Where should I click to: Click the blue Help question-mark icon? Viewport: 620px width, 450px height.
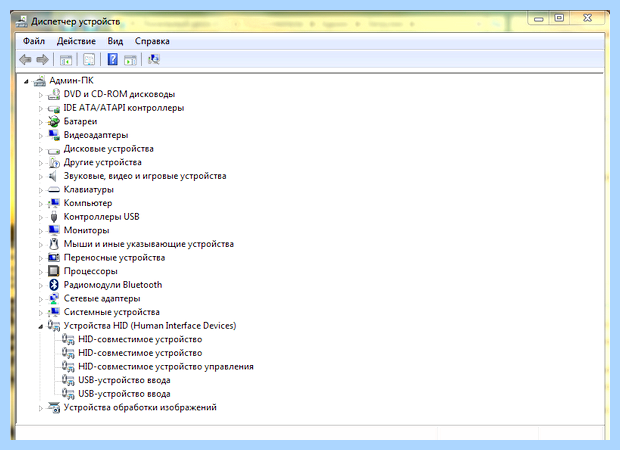[112, 59]
